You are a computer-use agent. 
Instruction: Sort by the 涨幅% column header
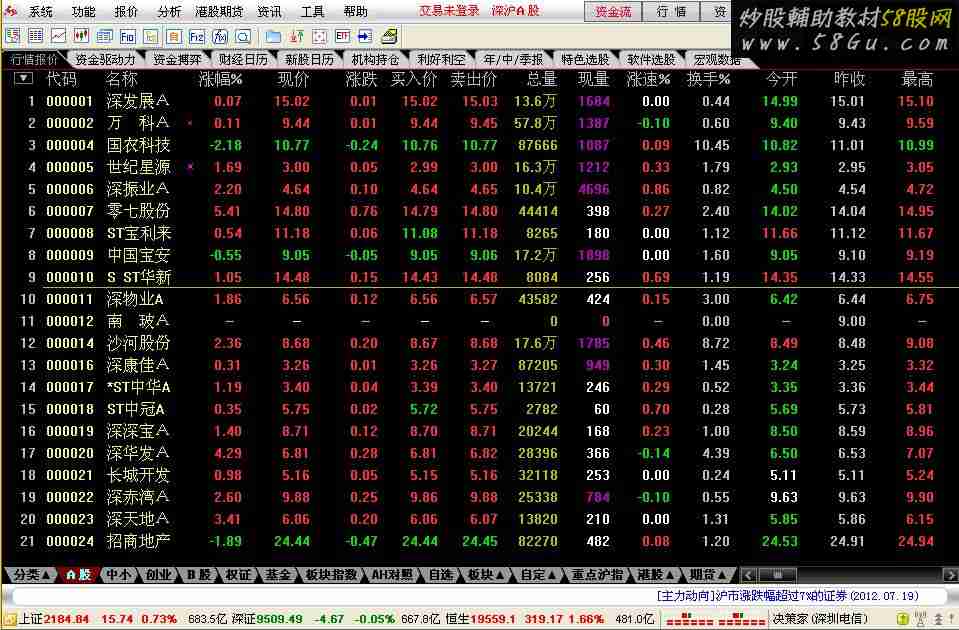pos(220,79)
